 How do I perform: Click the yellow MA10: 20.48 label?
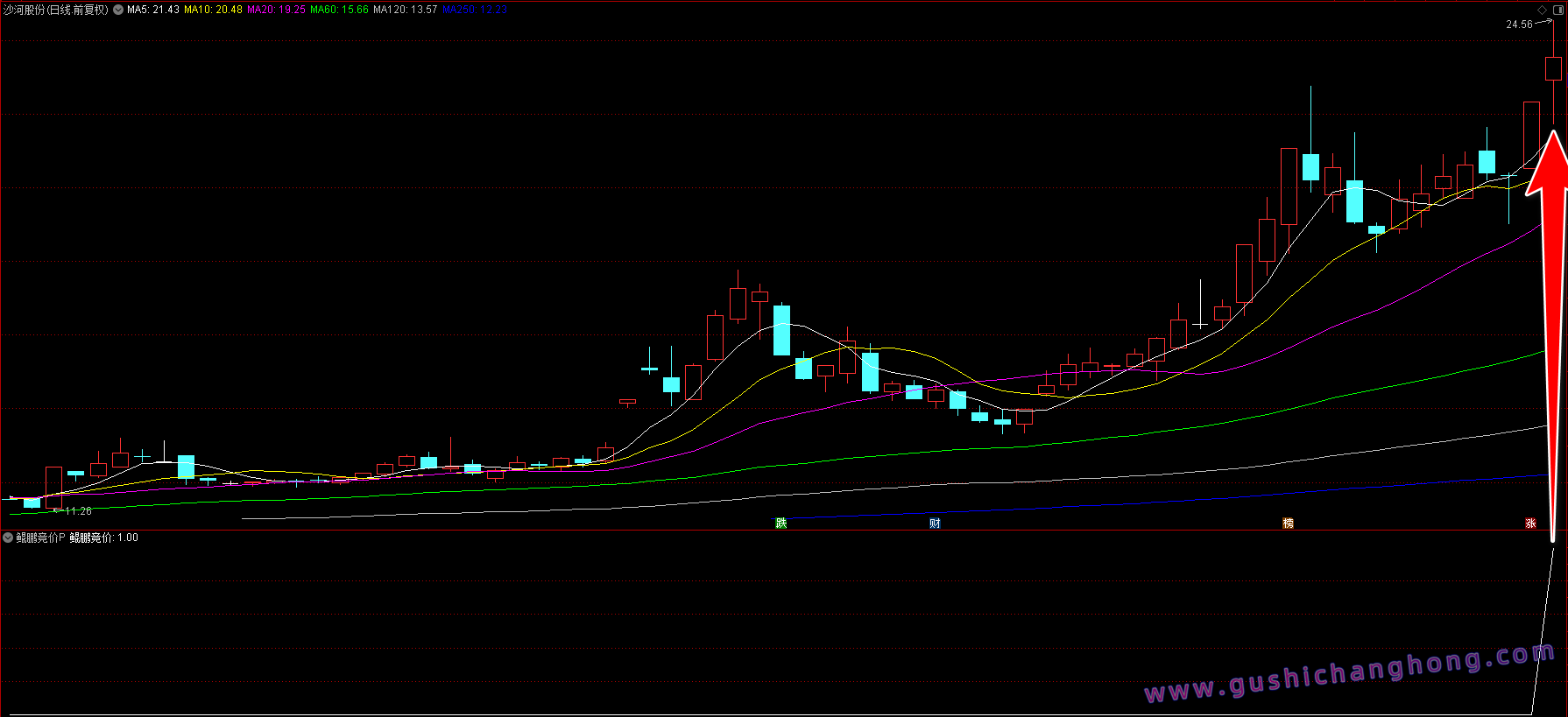coord(213,10)
